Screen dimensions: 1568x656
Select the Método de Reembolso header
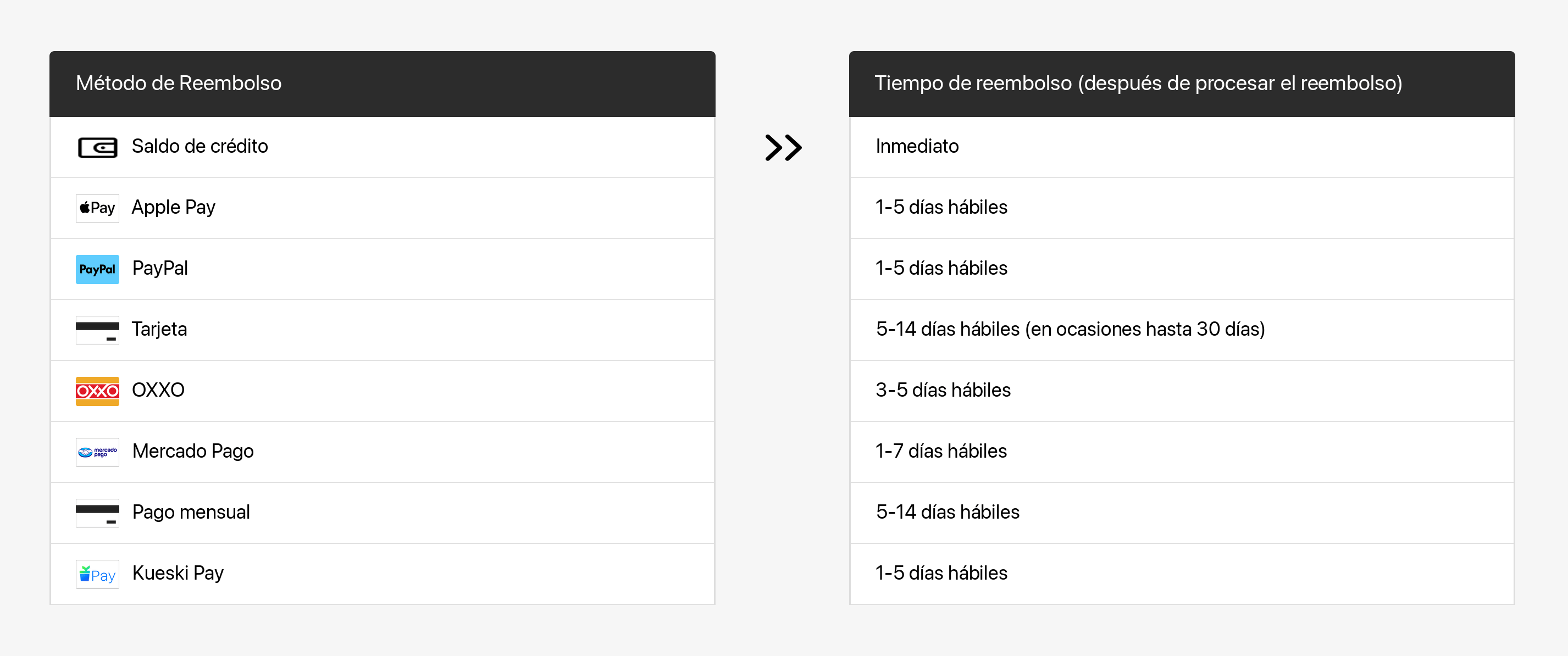click(179, 84)
